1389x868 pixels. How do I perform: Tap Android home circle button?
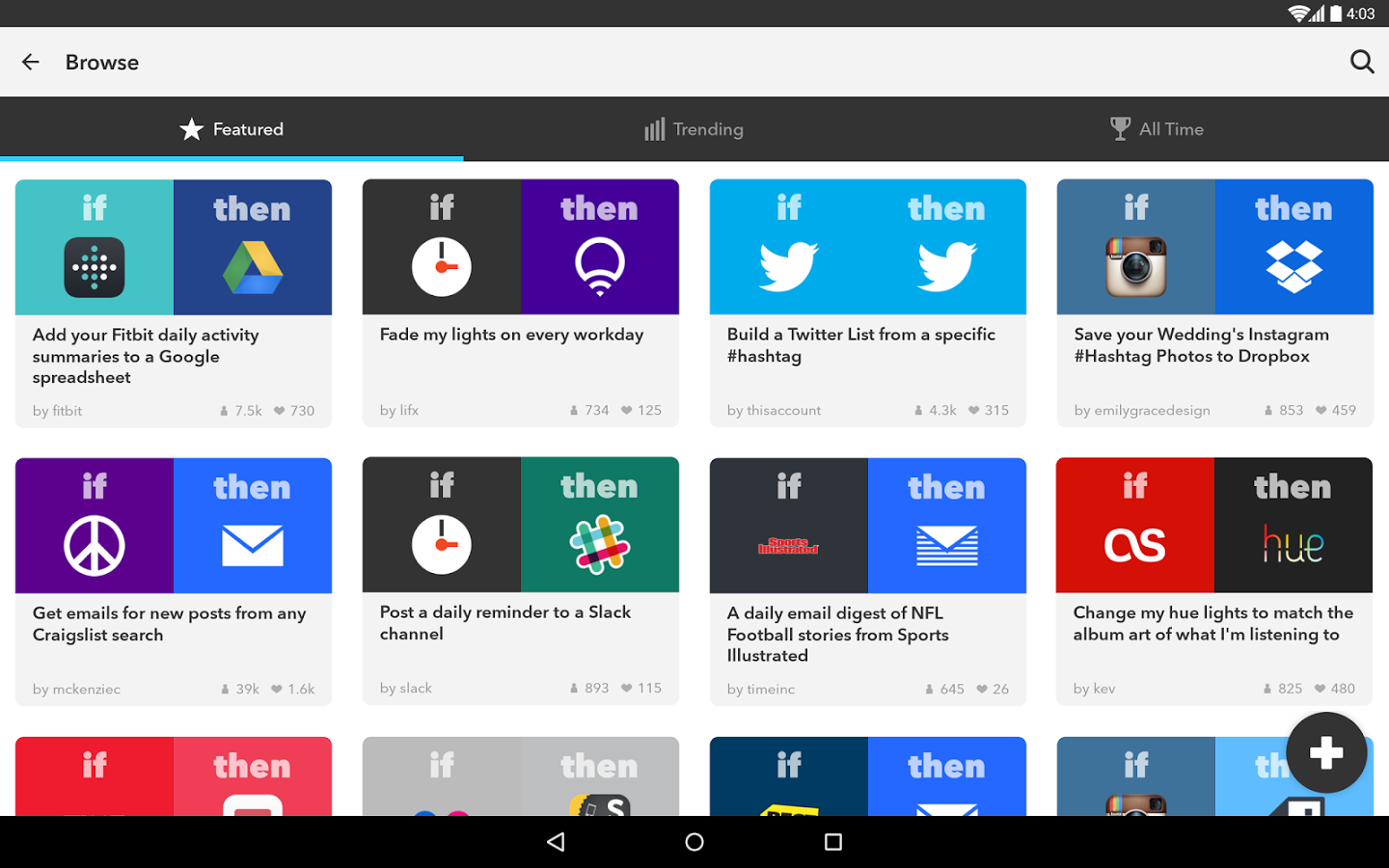(x=694, y=842)
